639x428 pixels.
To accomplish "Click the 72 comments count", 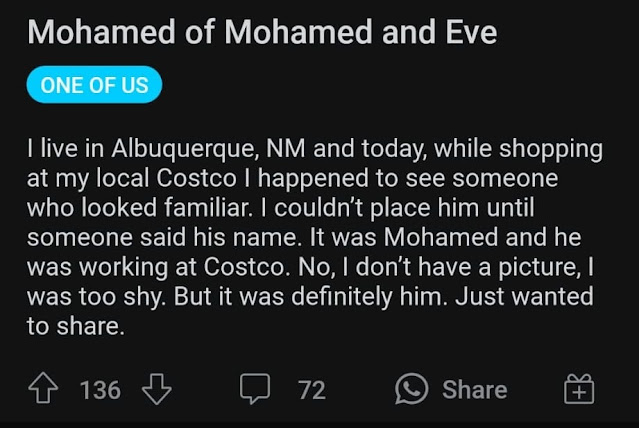I will click(312, 389).
